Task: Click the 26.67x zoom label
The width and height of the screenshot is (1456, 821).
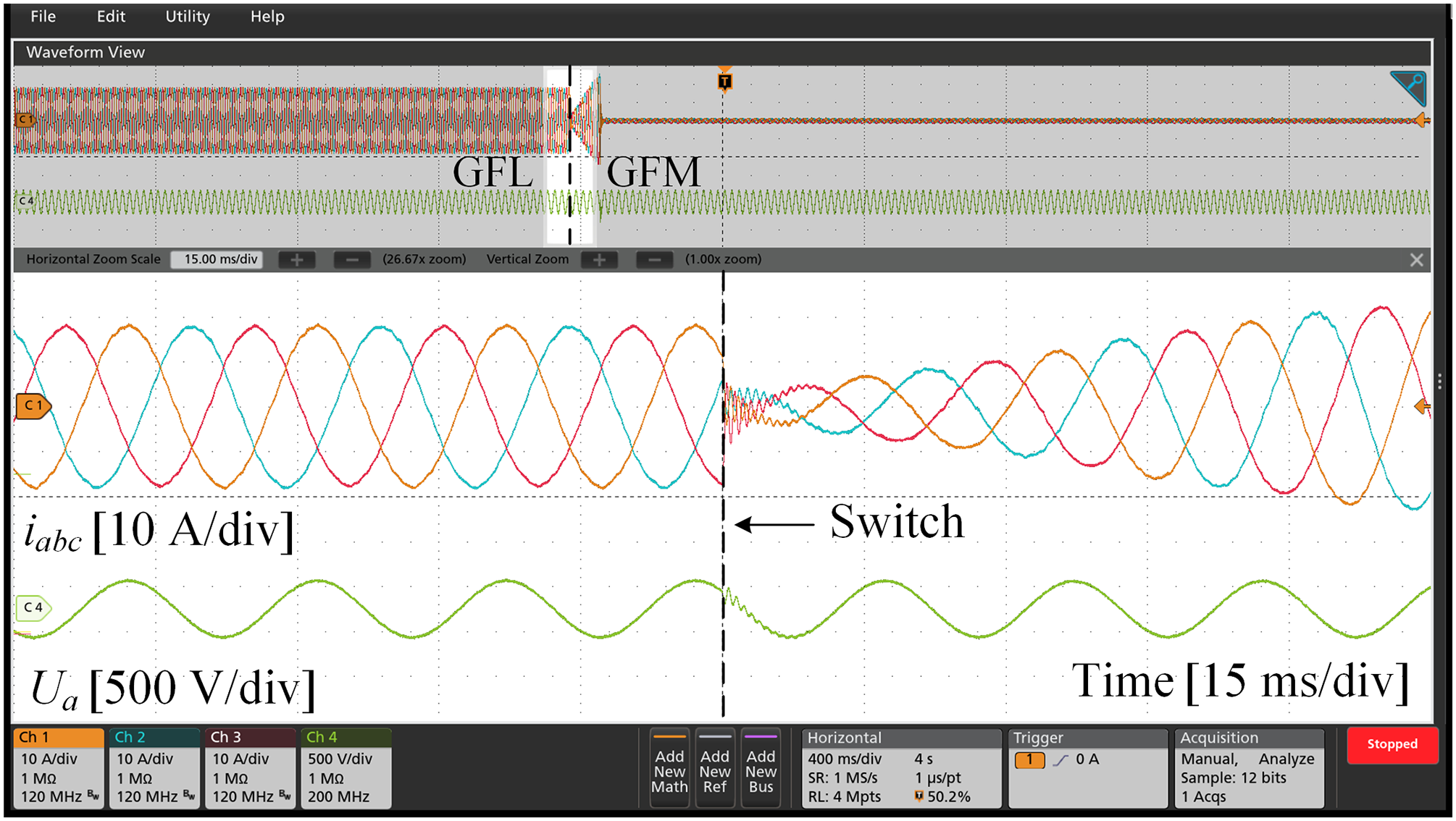Action: pyautogui.click(x=424, y=259)
